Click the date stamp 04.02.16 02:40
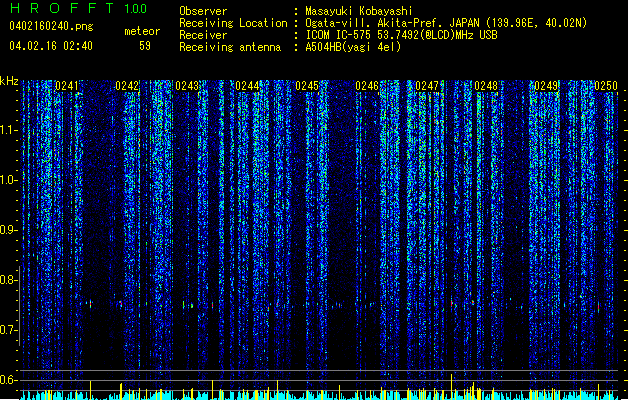 pyautogui.click(x=51, y=46)
